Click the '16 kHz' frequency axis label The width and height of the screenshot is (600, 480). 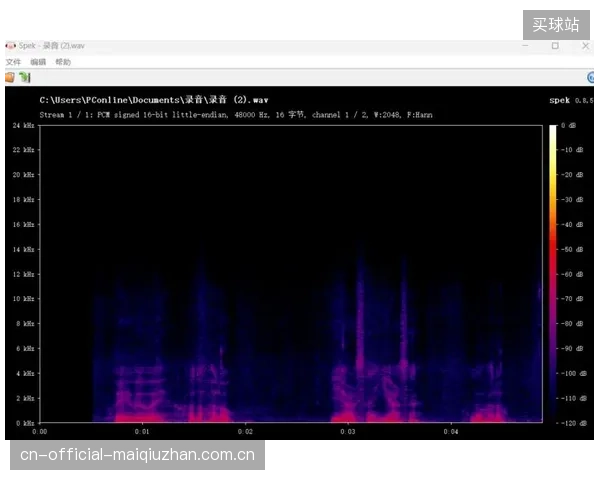click(x=23, y=225)
